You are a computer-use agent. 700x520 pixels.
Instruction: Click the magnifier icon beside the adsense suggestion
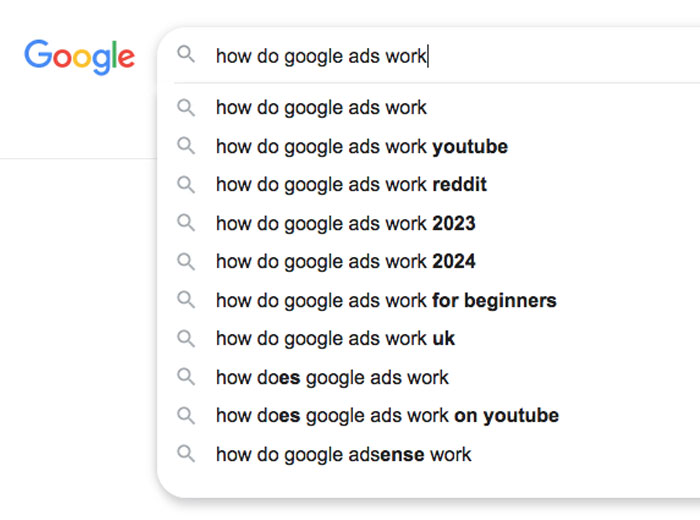186,454
